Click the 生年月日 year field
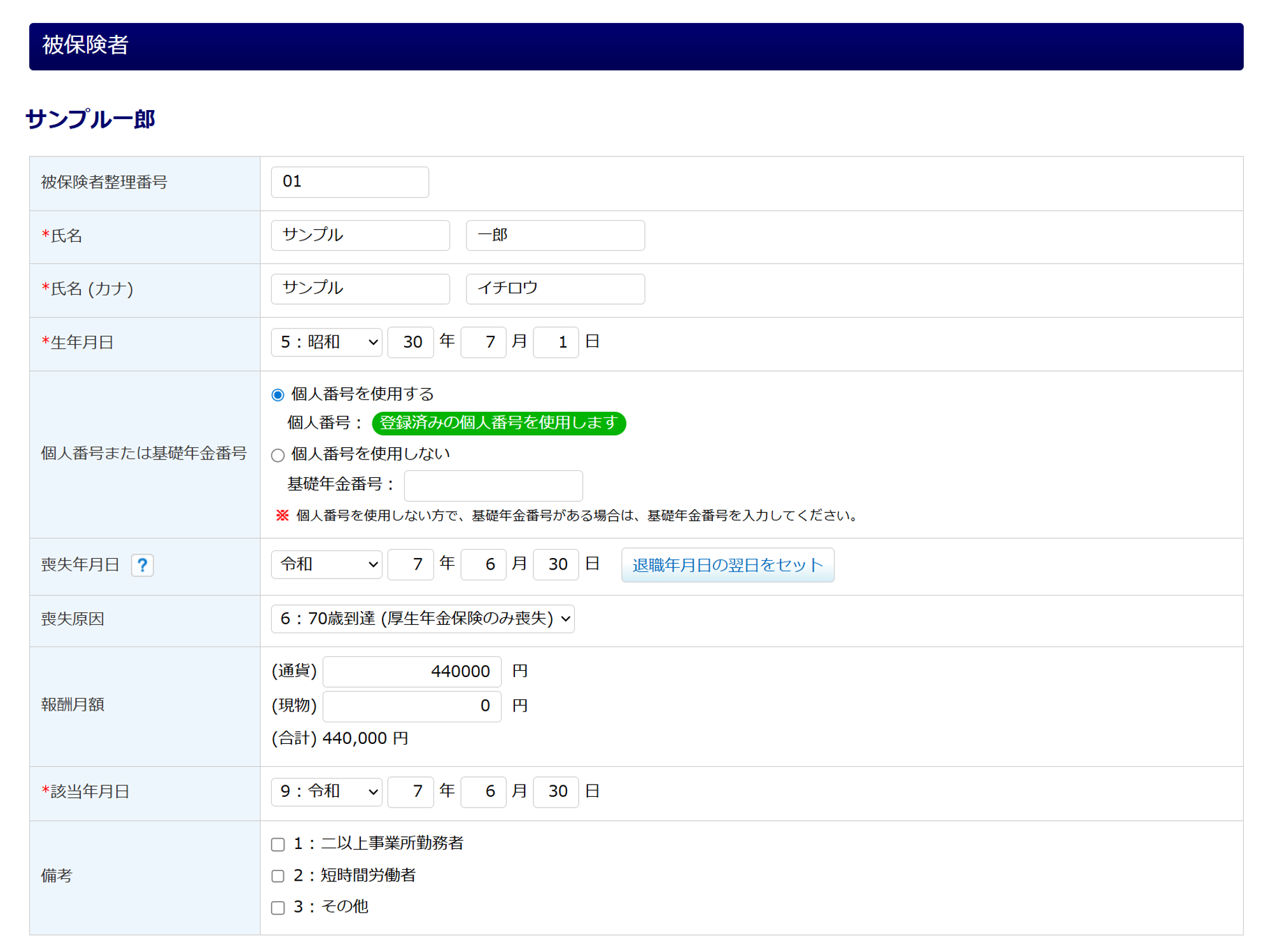 (411, 342)
